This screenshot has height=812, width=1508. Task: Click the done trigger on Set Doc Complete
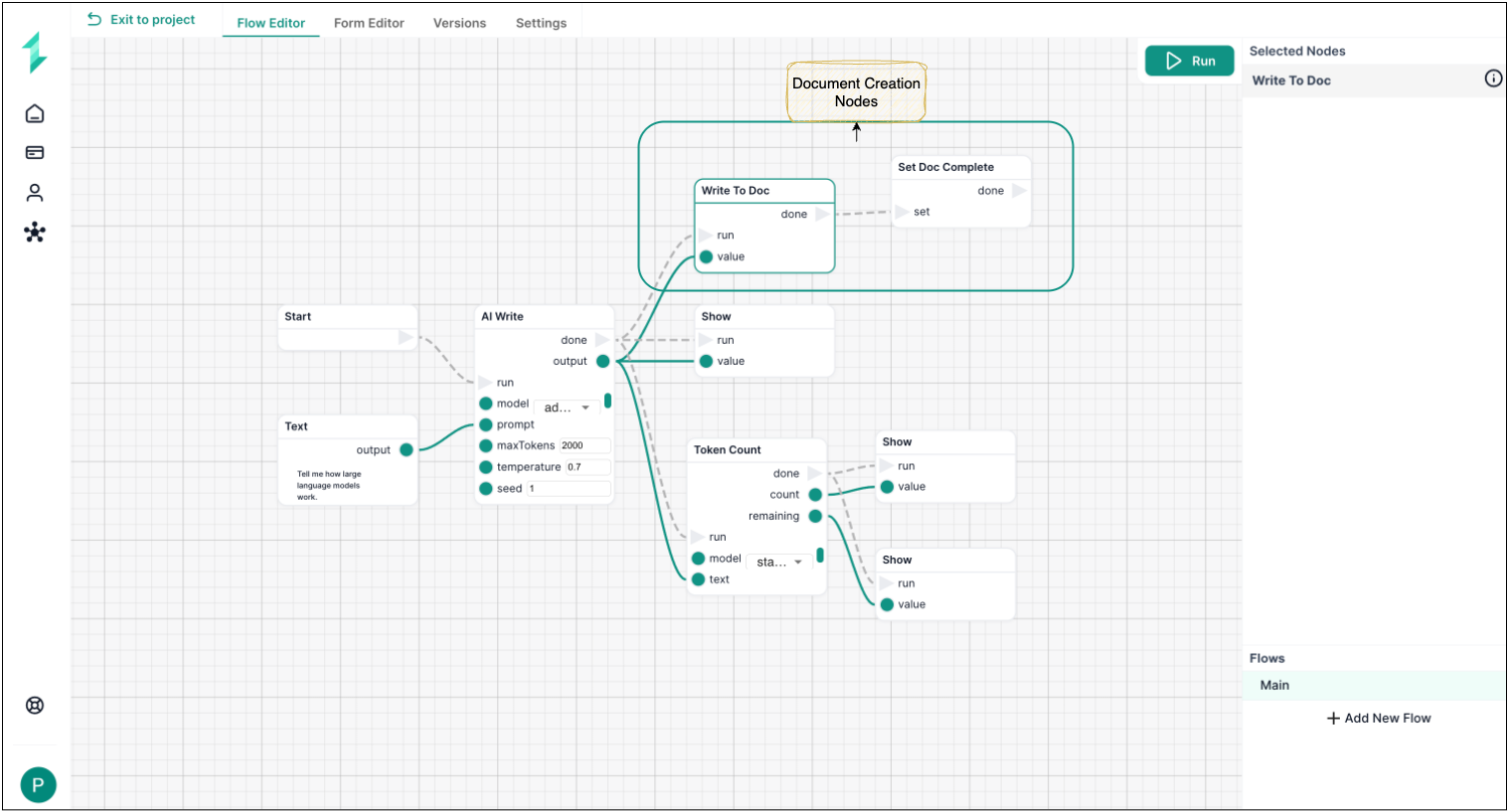(1019, 191)
